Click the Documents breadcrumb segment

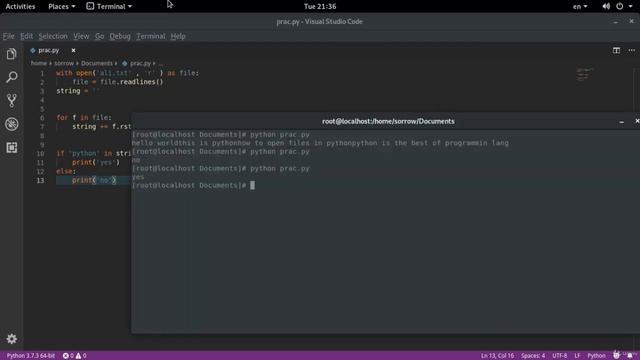pyautogui.click(x=97, y=63)
